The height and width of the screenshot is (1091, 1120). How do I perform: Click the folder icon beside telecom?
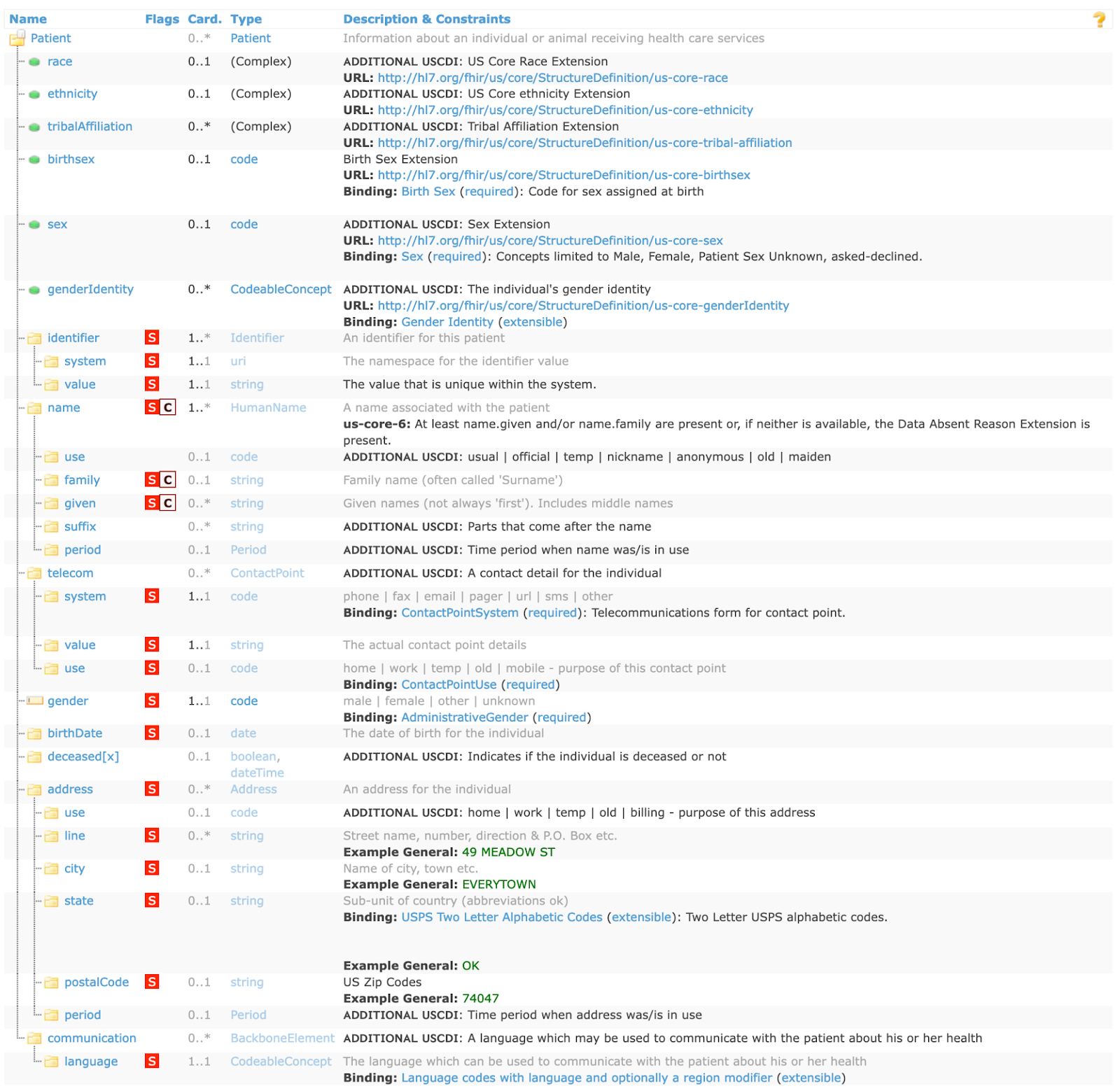tap(35, 573)
